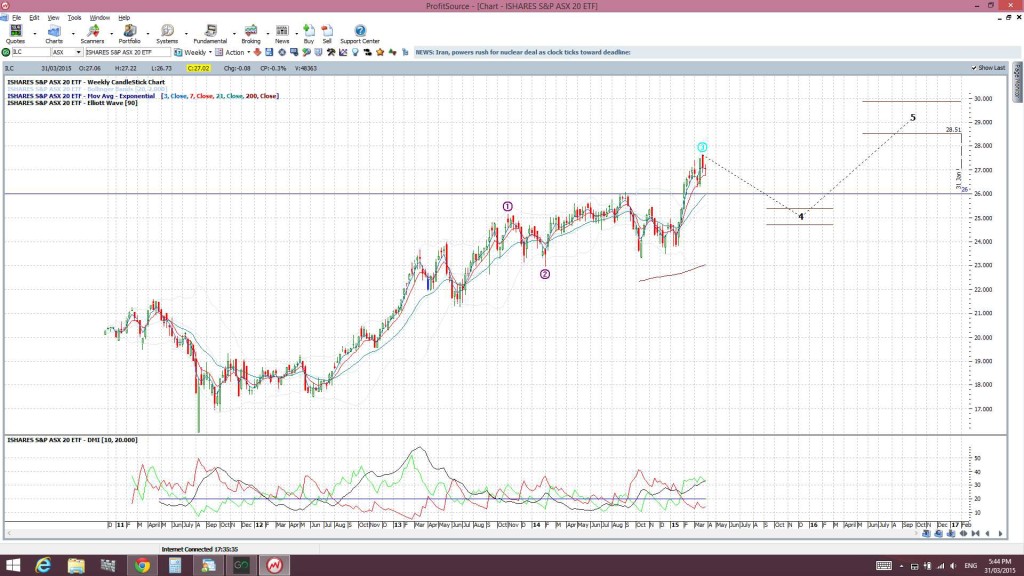Open the Tools menu
Screen dimensions: 1024x576
point(74,18)
